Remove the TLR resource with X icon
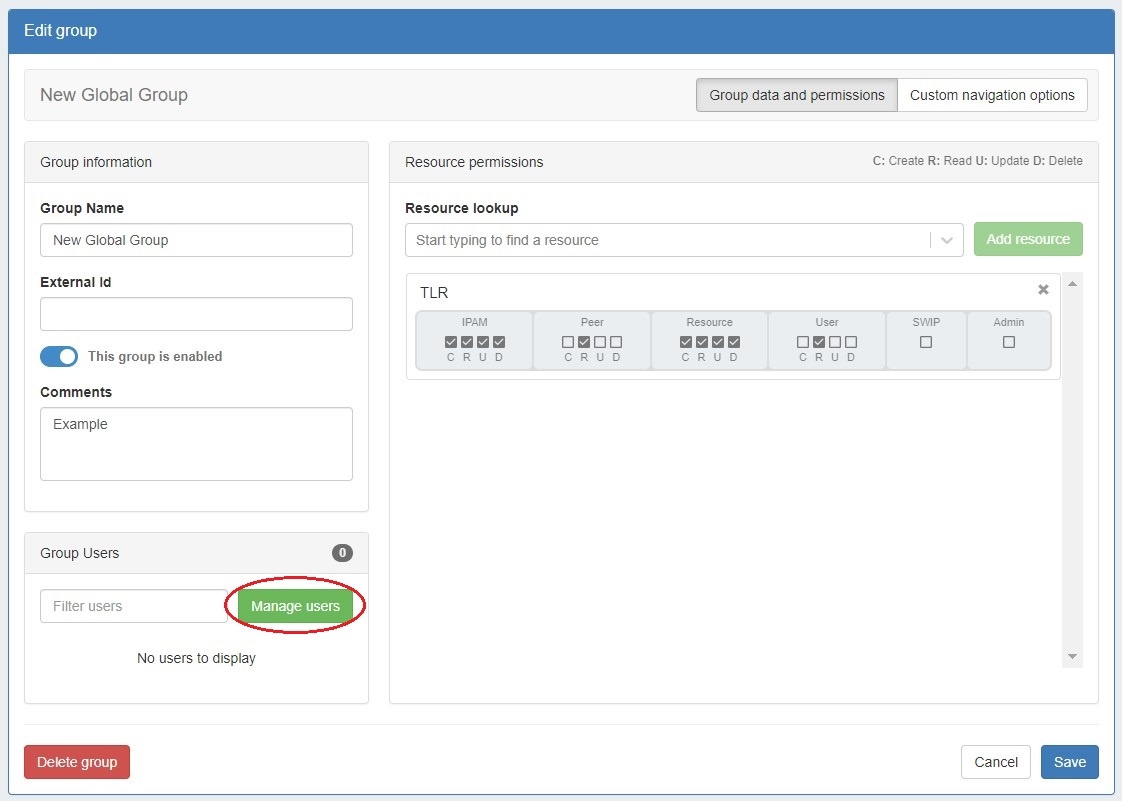Image resolution: width=1122 pixels, height=801 pixels. tap(1043, 290)
